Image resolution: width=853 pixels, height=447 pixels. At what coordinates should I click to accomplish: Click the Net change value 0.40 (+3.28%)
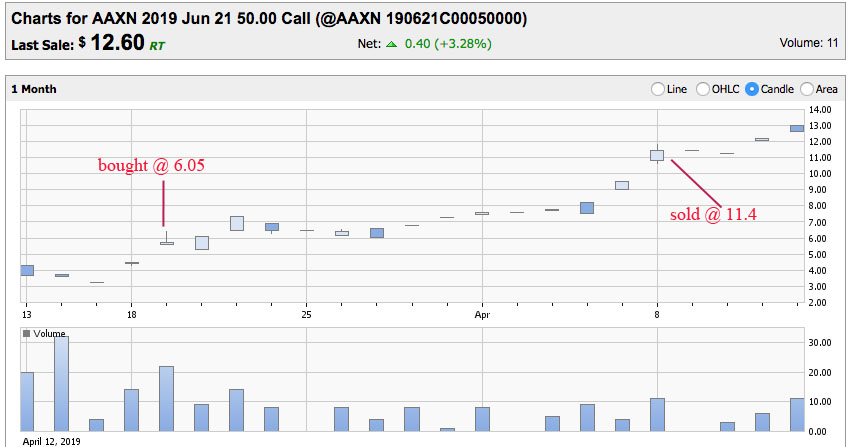[448, 44]
